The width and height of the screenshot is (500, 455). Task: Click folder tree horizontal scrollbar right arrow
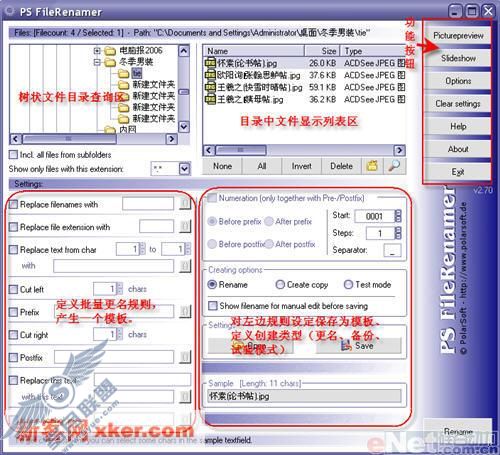coord(171,139)
